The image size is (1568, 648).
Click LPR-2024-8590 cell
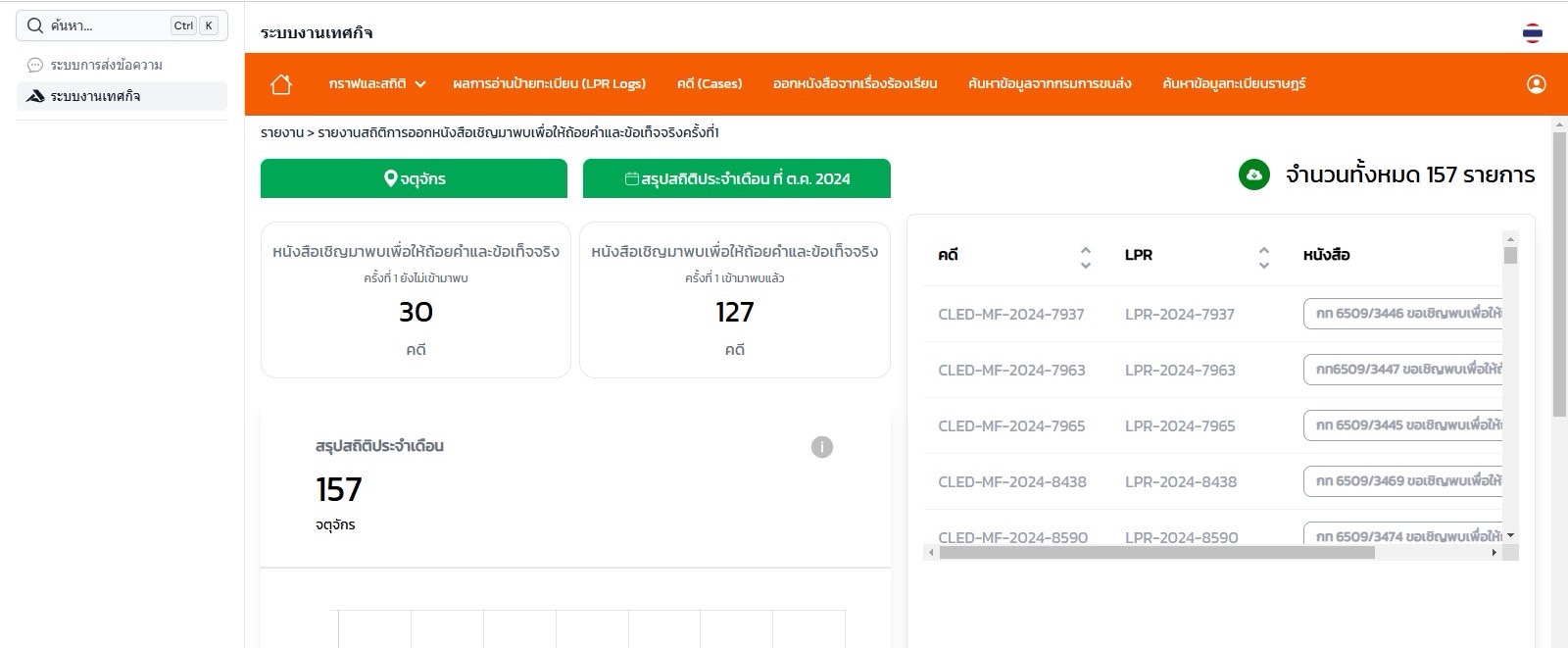[x=1182, y=537]
